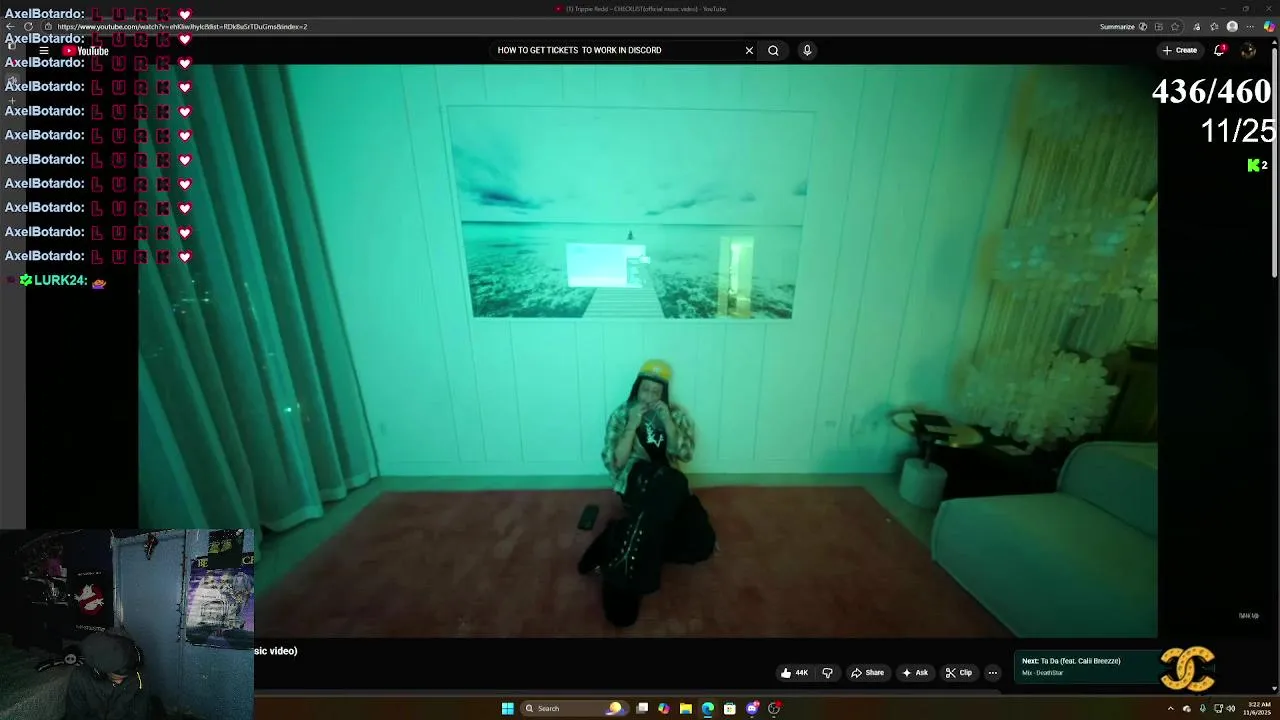Open the browser profile avatar

pyautogui.click(x=1232, y=27)
